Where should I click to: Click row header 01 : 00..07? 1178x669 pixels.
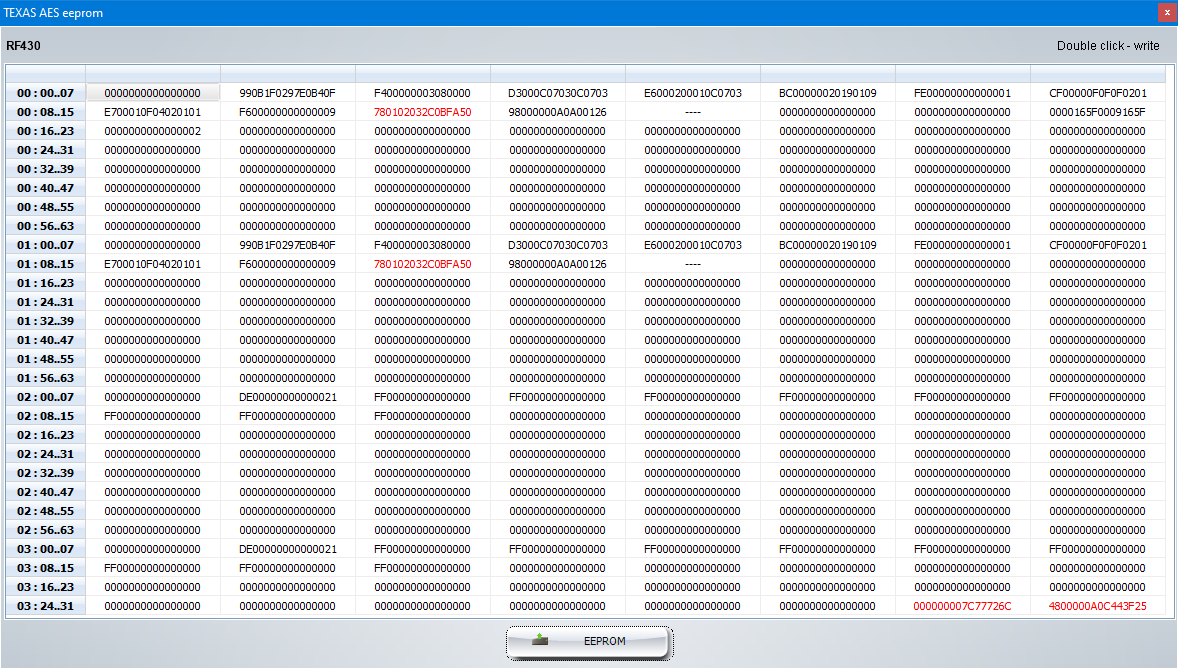click(x=46, y=245)
